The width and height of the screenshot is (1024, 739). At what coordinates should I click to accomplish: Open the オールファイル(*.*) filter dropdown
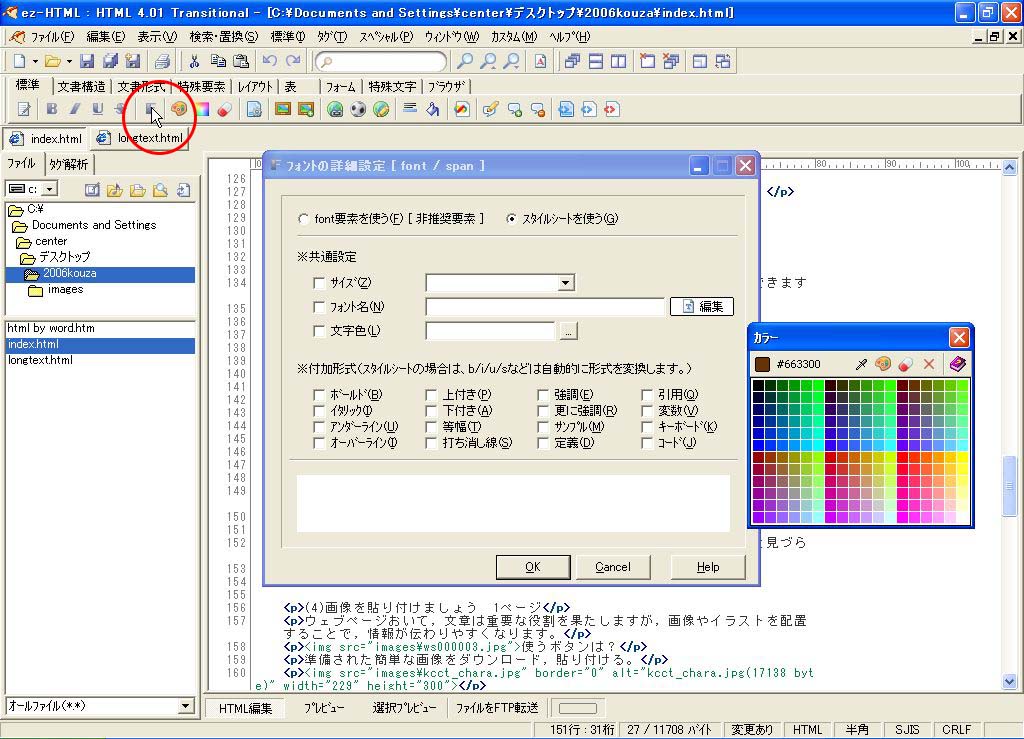(x=185, y=706)
